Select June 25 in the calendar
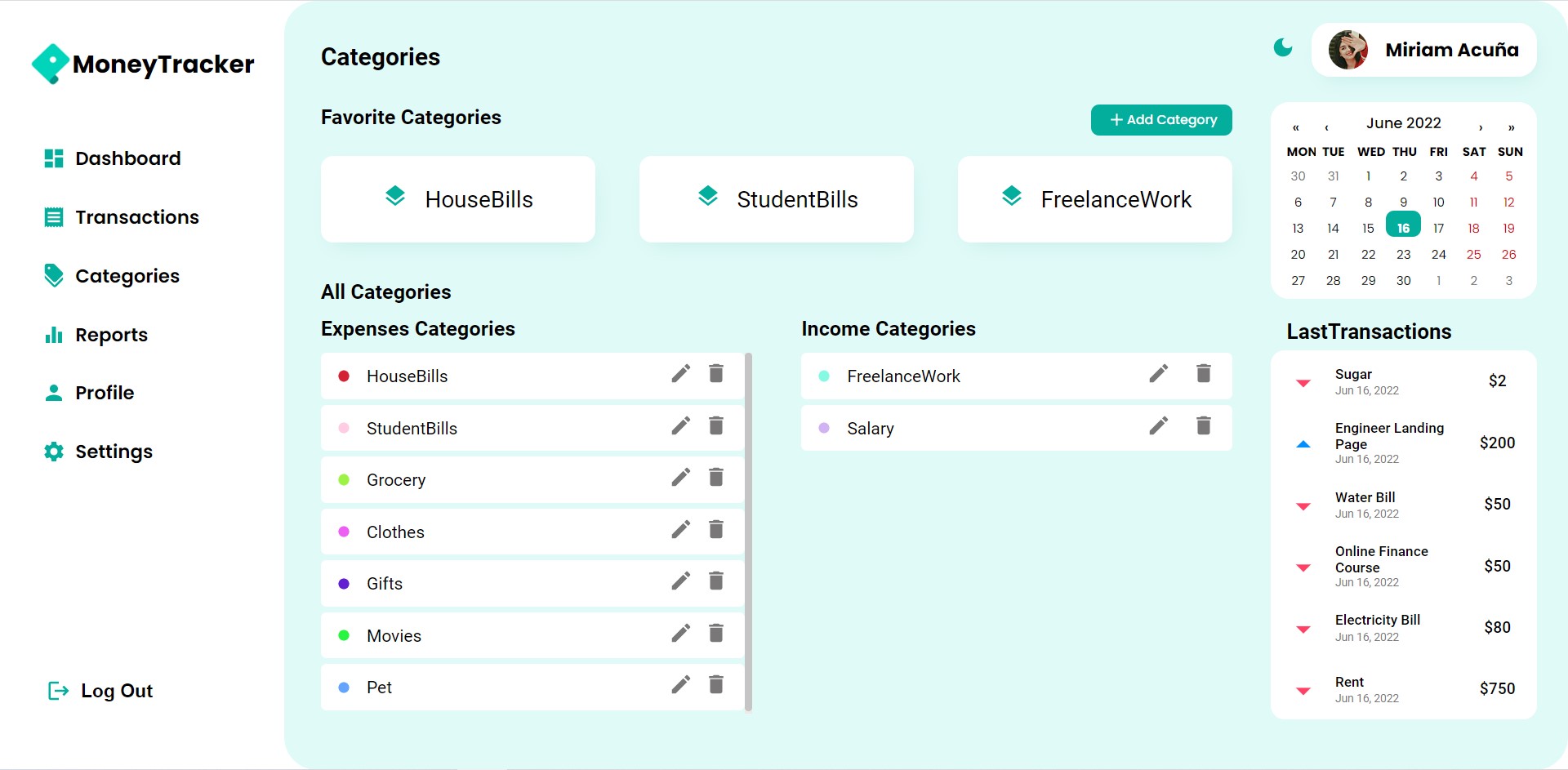Screen dimensions: 1568x770 point(1473,255)
